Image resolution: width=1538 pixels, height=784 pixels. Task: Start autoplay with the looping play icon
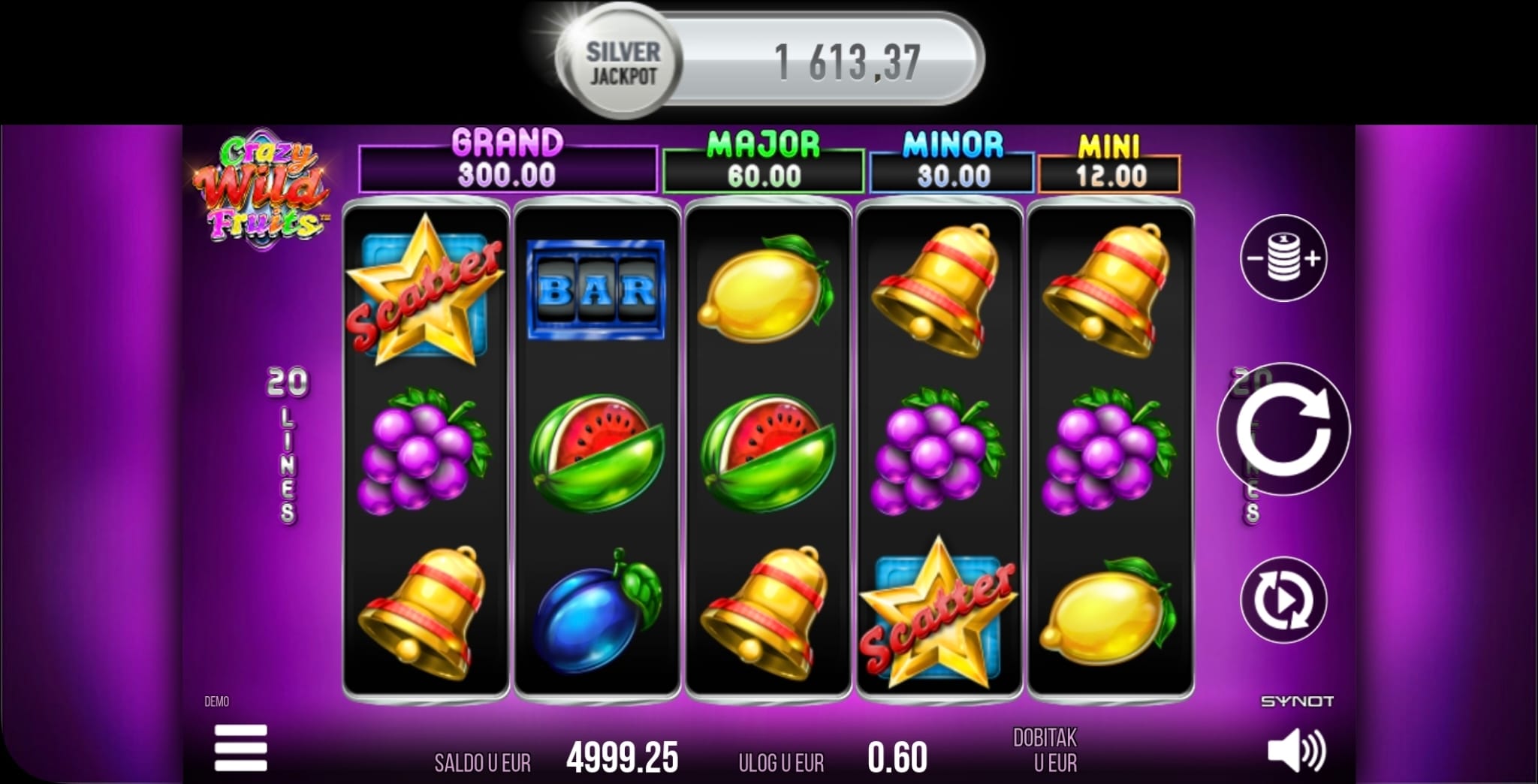pyautogui.click(x=1283, y=599)
